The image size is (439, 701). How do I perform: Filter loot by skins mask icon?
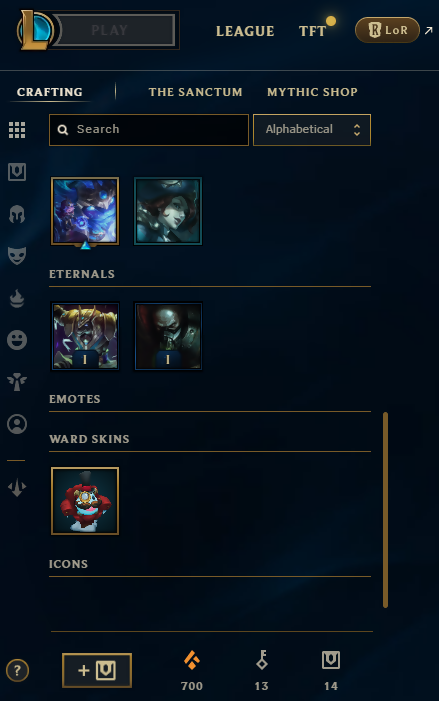(17, 256)
